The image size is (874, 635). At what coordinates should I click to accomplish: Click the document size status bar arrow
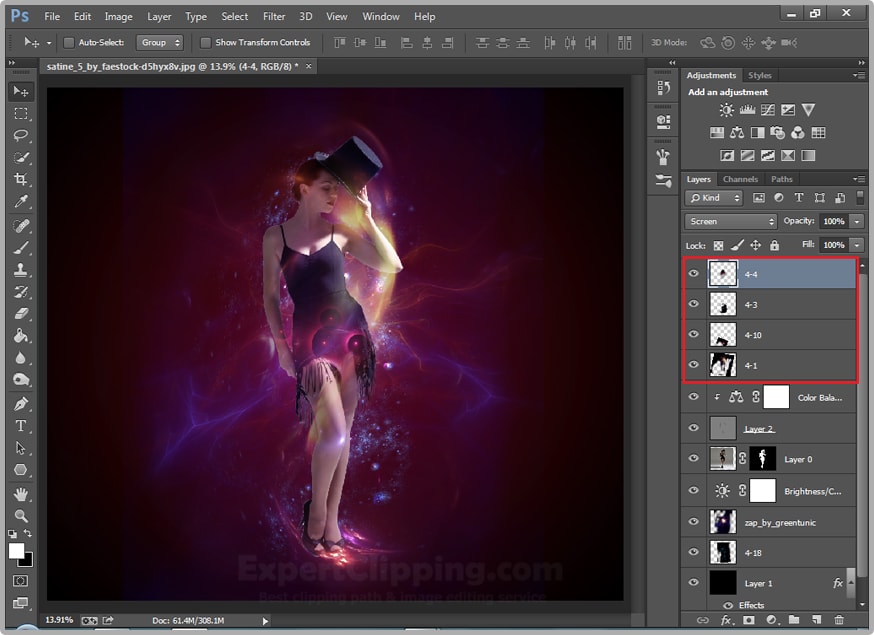[x=263, y=620]
